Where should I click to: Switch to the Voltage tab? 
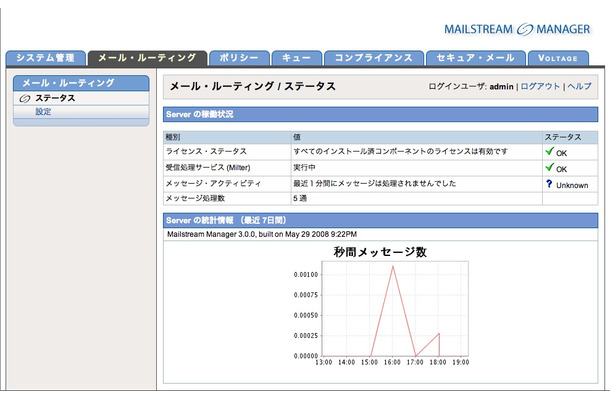click(x=557, y=58)
